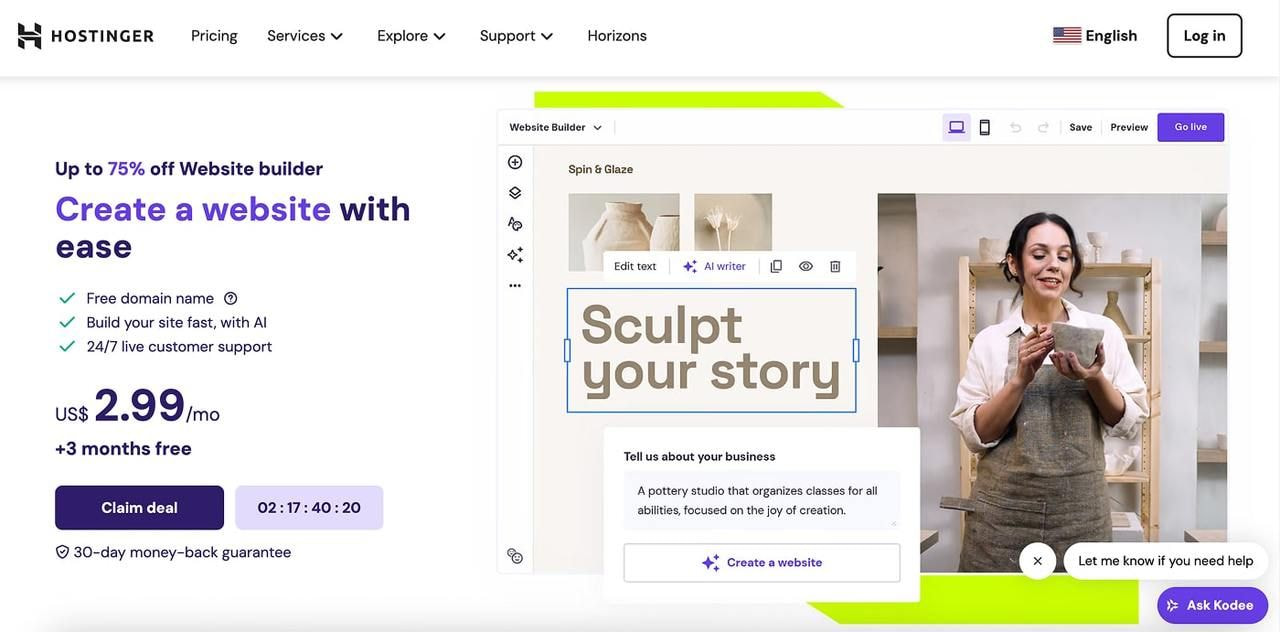Click the Create a website button
The image size is (1280, 632).
click(x=762, y=563)
